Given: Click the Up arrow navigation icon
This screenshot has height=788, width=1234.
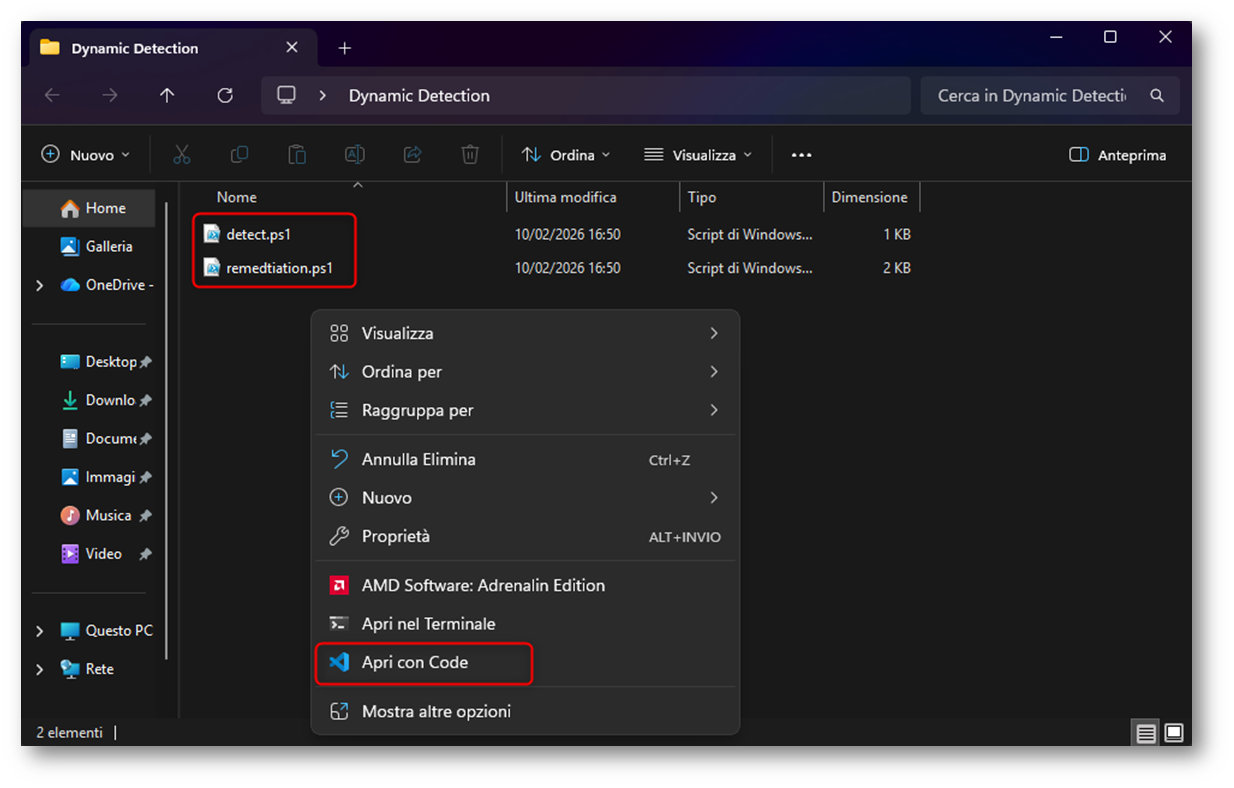Looking at the screenshot, I should [x=167, y=95].
